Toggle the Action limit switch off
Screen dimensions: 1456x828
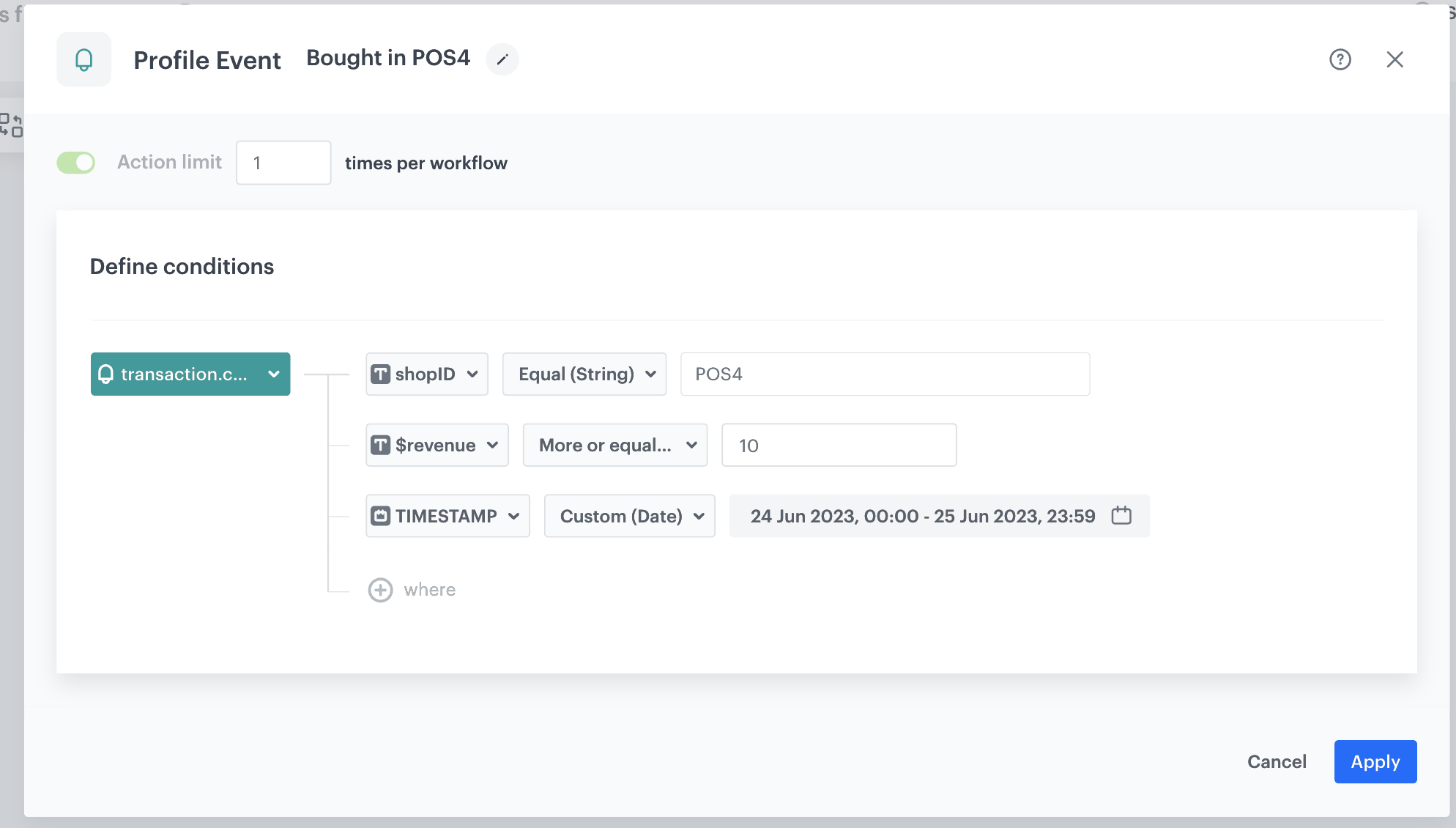point(76,163)
